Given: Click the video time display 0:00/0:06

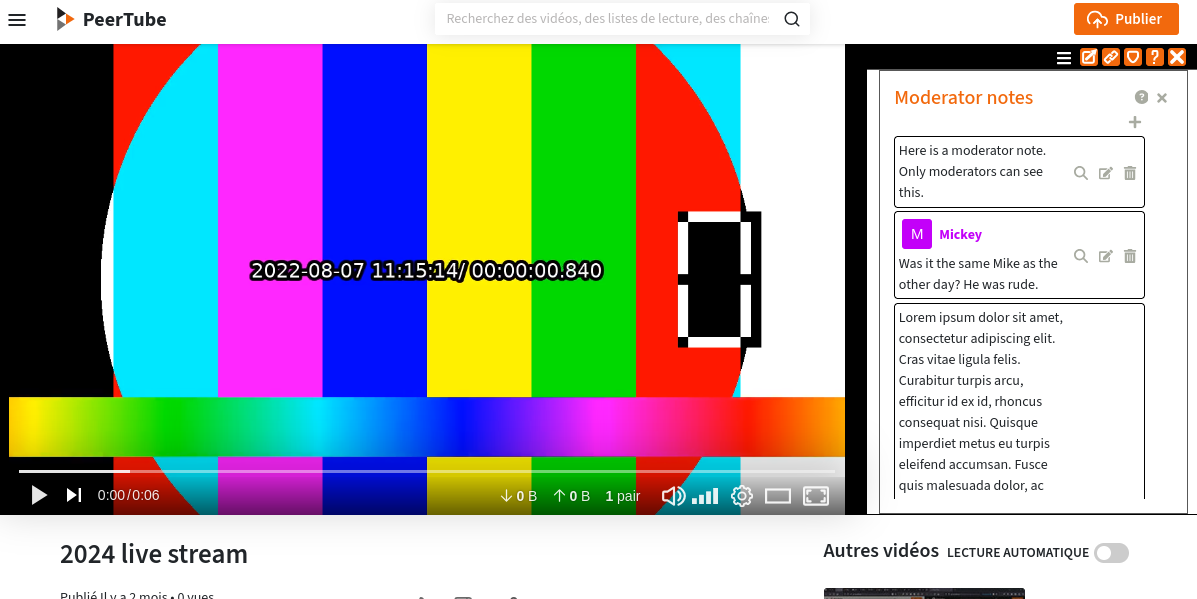Looking at the screenshot, I should pyautogui.click(x=128, y=495).
